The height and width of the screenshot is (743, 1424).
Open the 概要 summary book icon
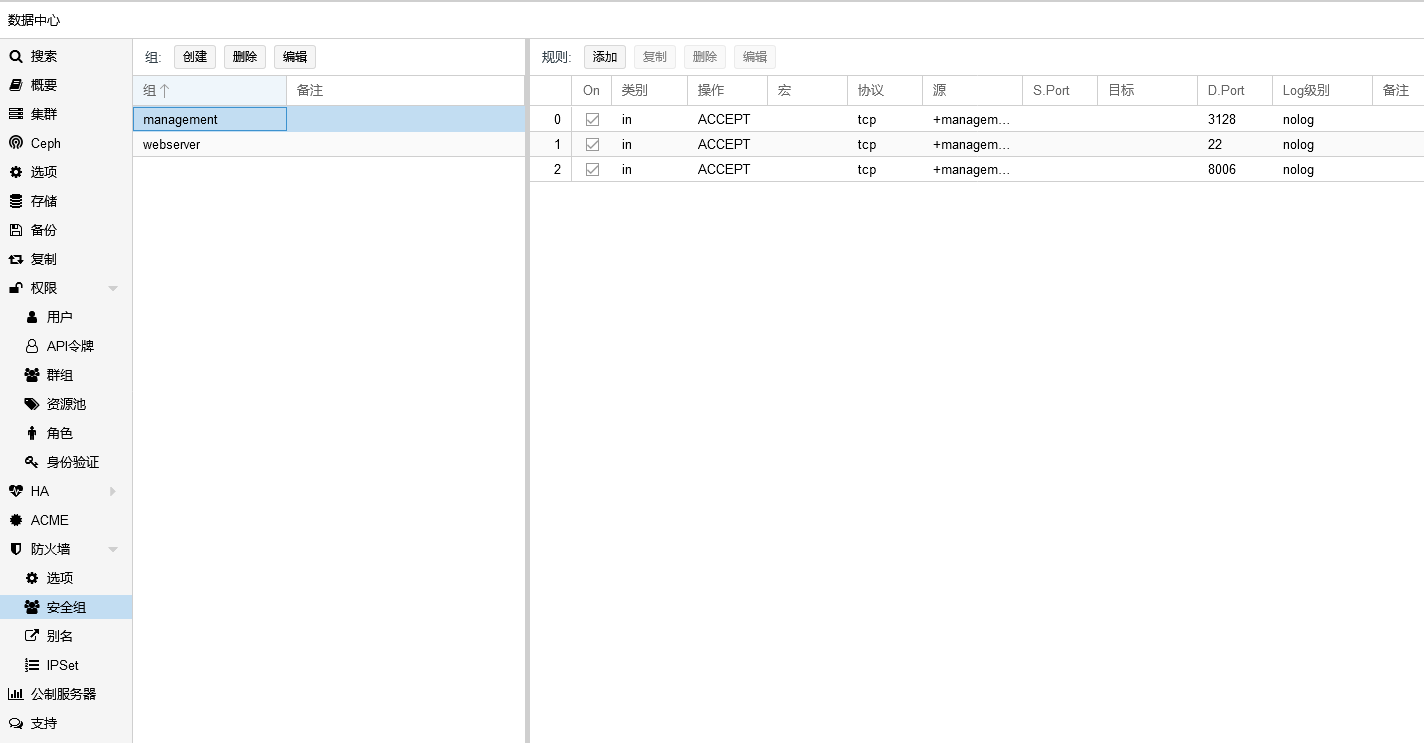pos(16,85)
